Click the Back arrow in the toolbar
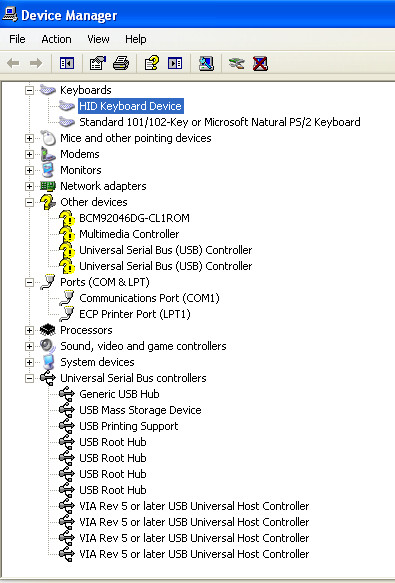The image size is (395, 583). tap(13, 63)
